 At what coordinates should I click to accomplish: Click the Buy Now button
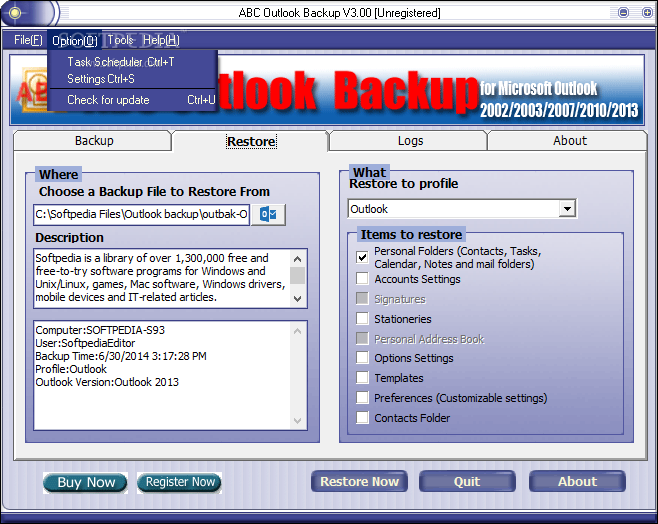(86, 482)
